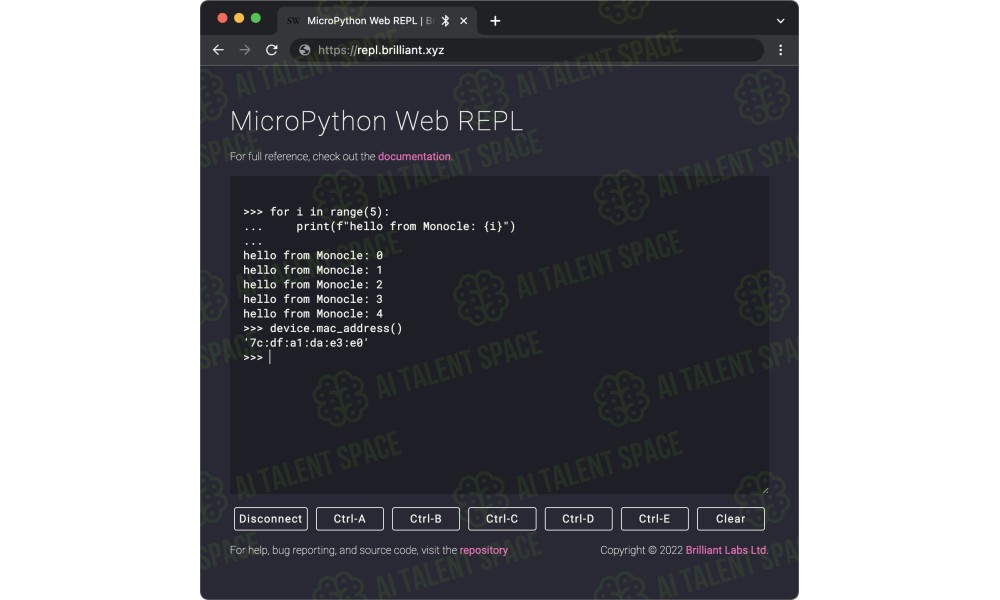Click the Ctrl-E button

654,519
